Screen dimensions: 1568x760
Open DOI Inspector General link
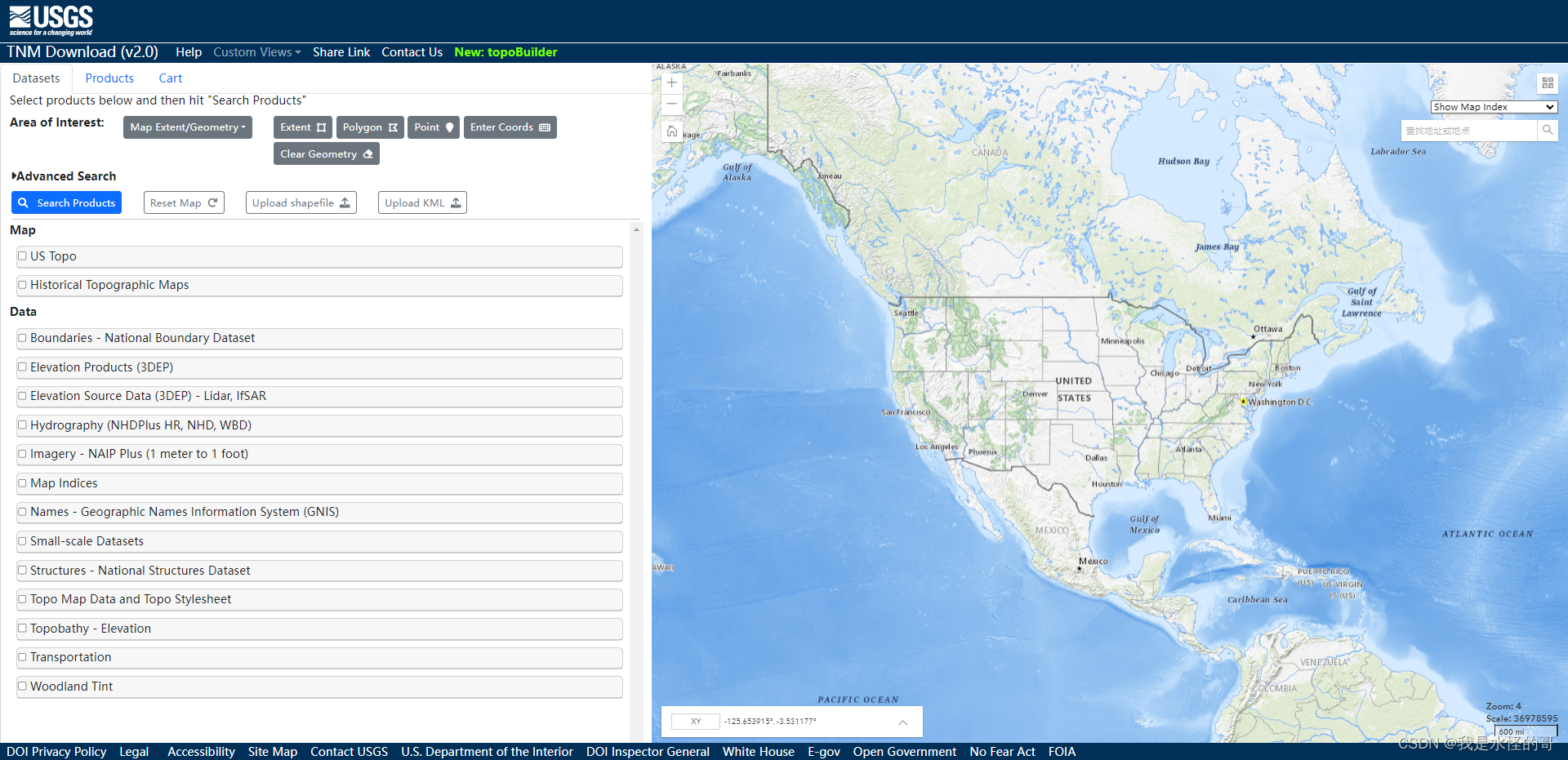pos(648,752)
